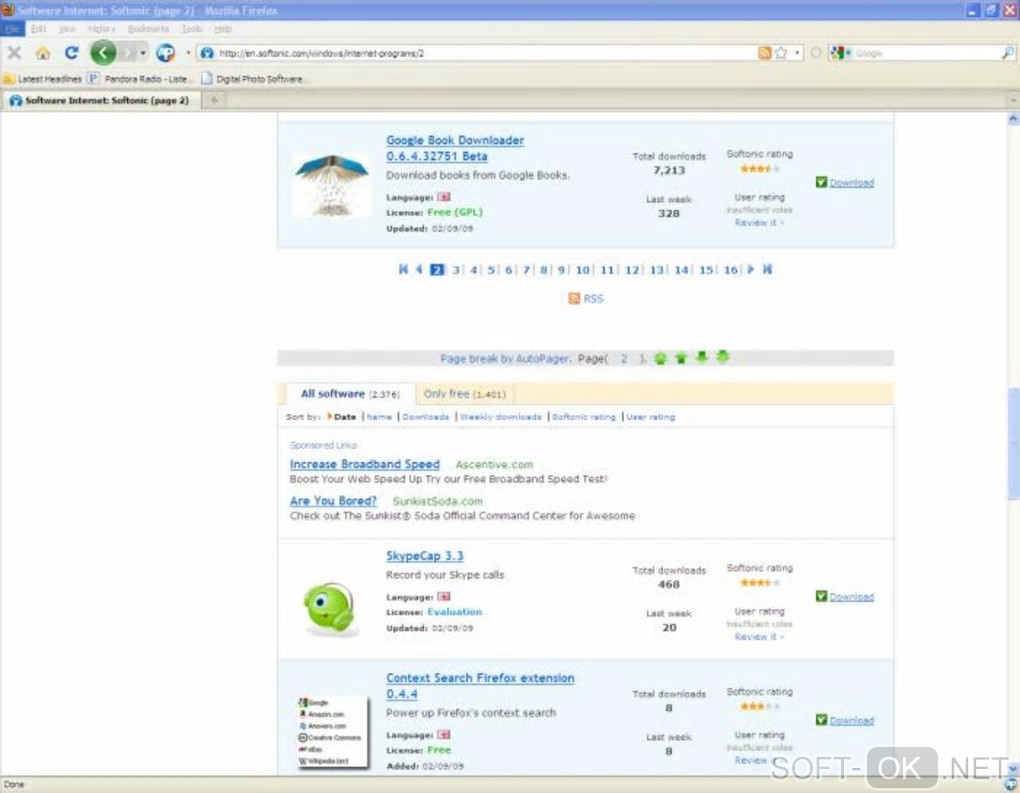Click the site favicon in address bar
The height and width of the screenshot is (793, 1020).
click(207, 53)
